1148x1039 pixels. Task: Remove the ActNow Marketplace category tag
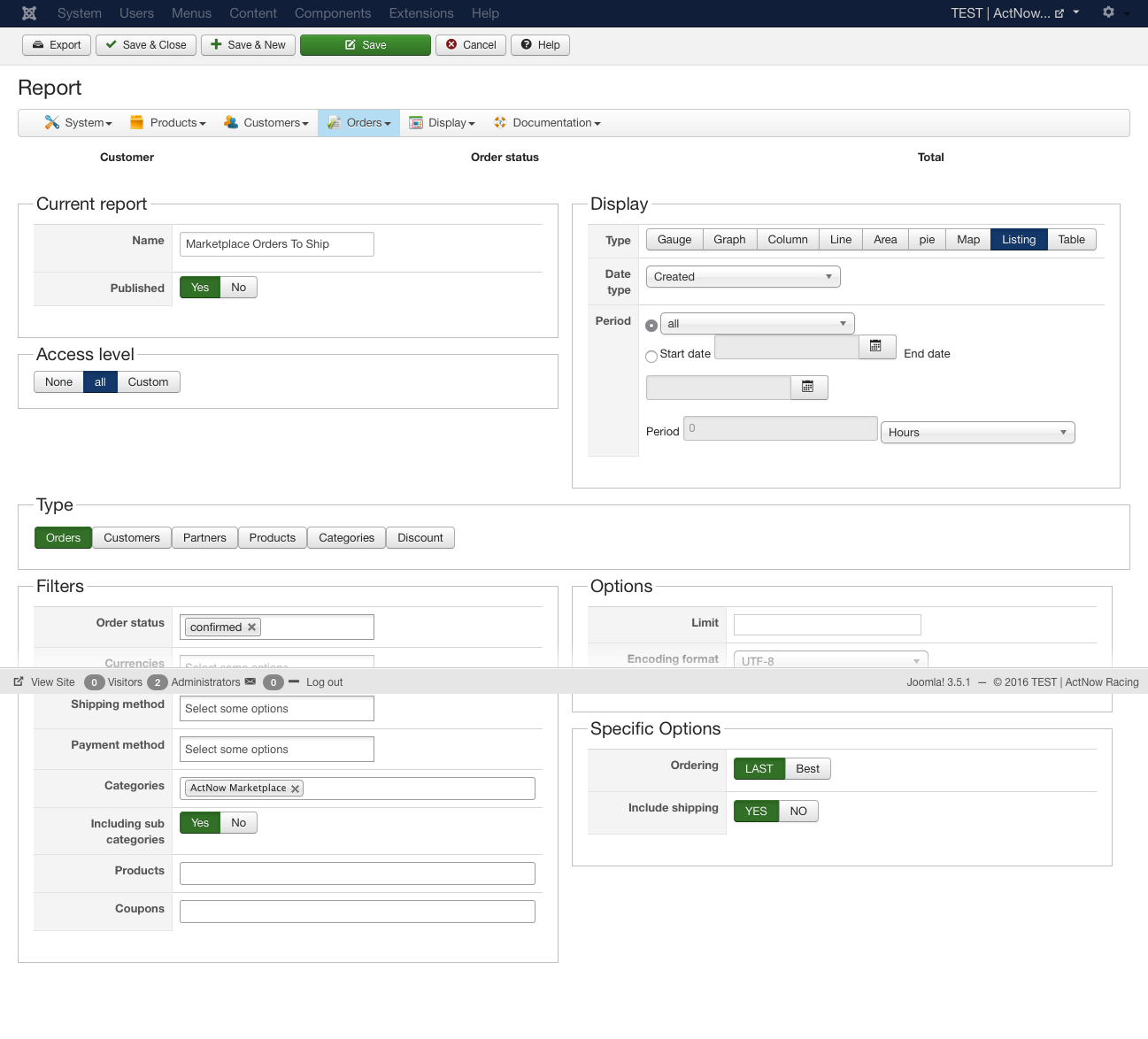[296, 789]
